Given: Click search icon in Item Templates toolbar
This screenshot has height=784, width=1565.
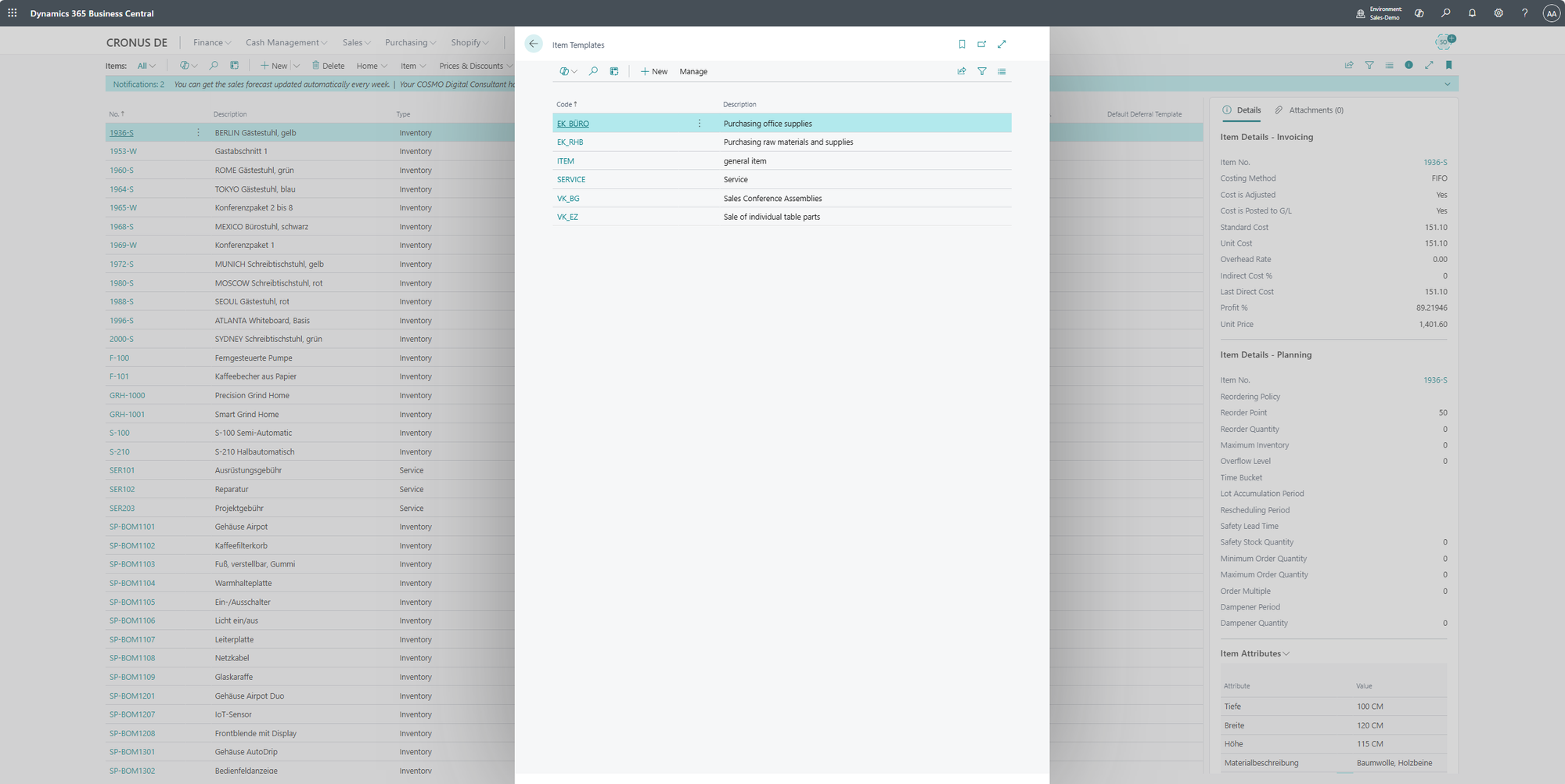Looking at the screenshot, I should [593, 71].
